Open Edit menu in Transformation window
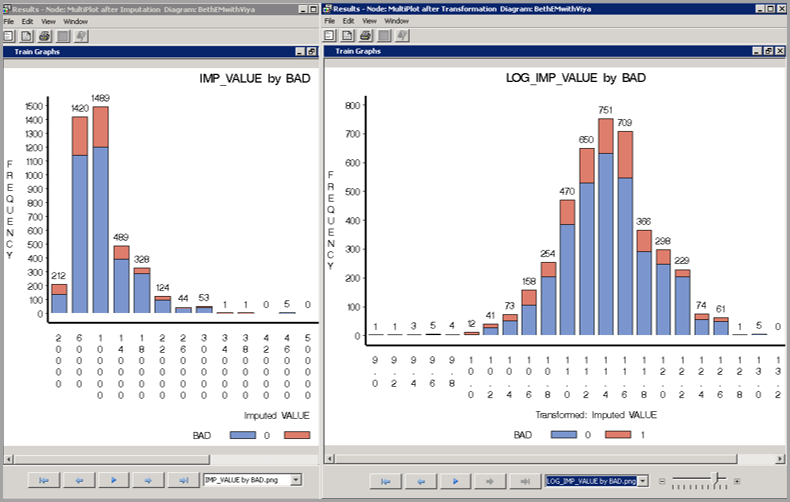Screen dimensions: 790x502 [x=348, y=21]
